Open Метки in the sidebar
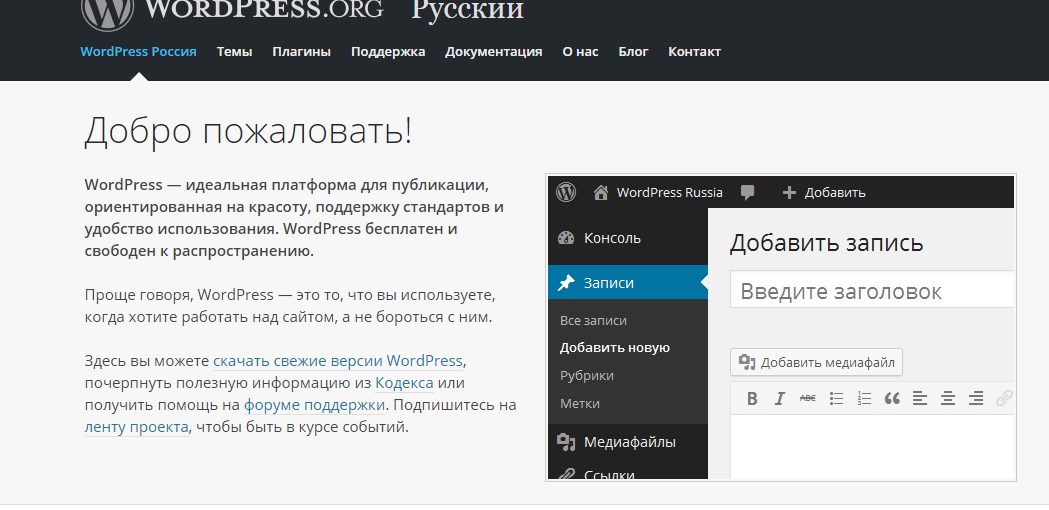 click(x=580, y=404)
